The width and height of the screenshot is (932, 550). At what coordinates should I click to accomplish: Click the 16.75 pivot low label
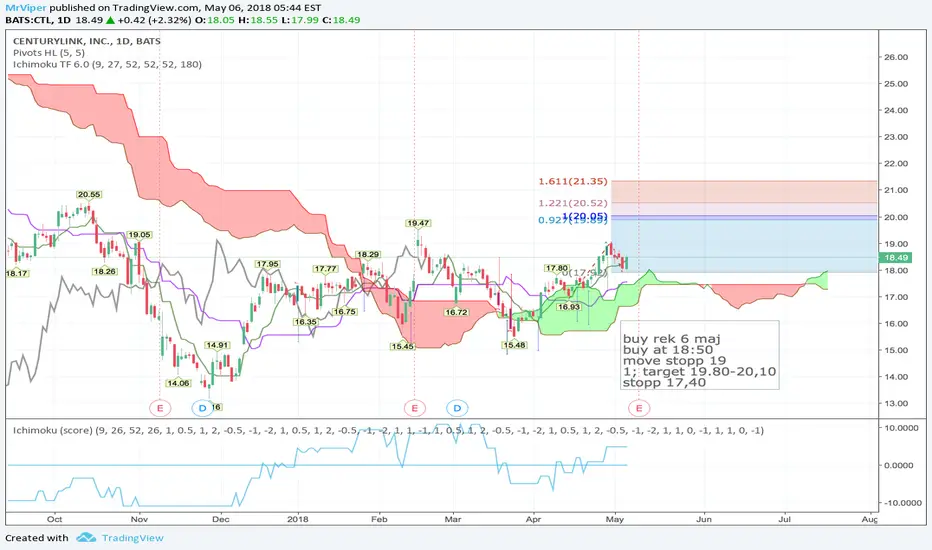(x=345, y=312)
